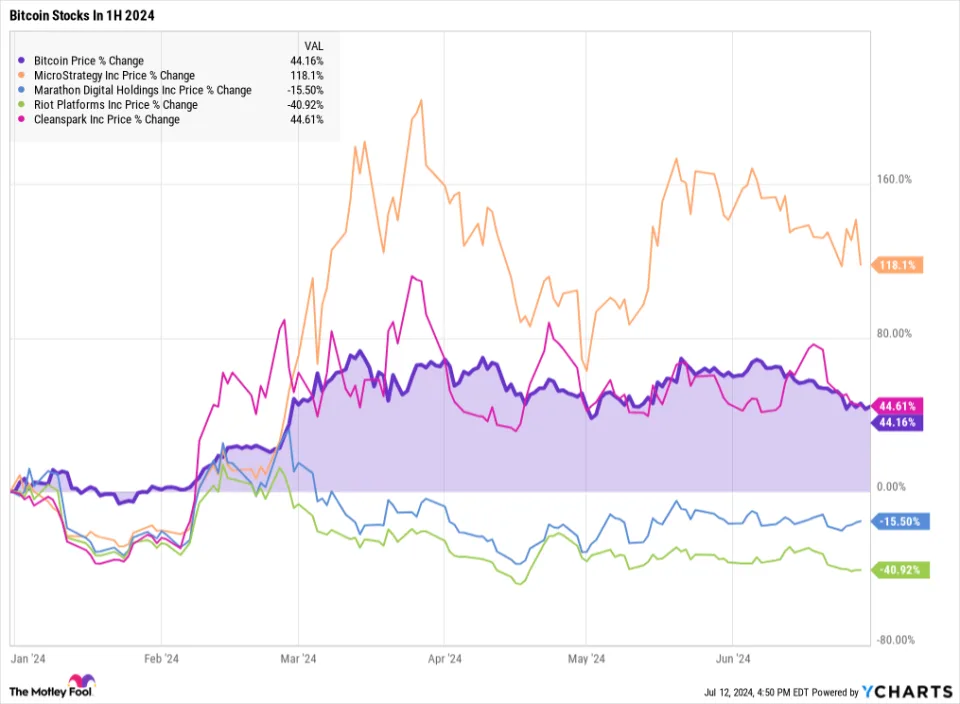Select the purple 44.16% end-value flag
Viewport: 960px width, 704px height.
898,423
